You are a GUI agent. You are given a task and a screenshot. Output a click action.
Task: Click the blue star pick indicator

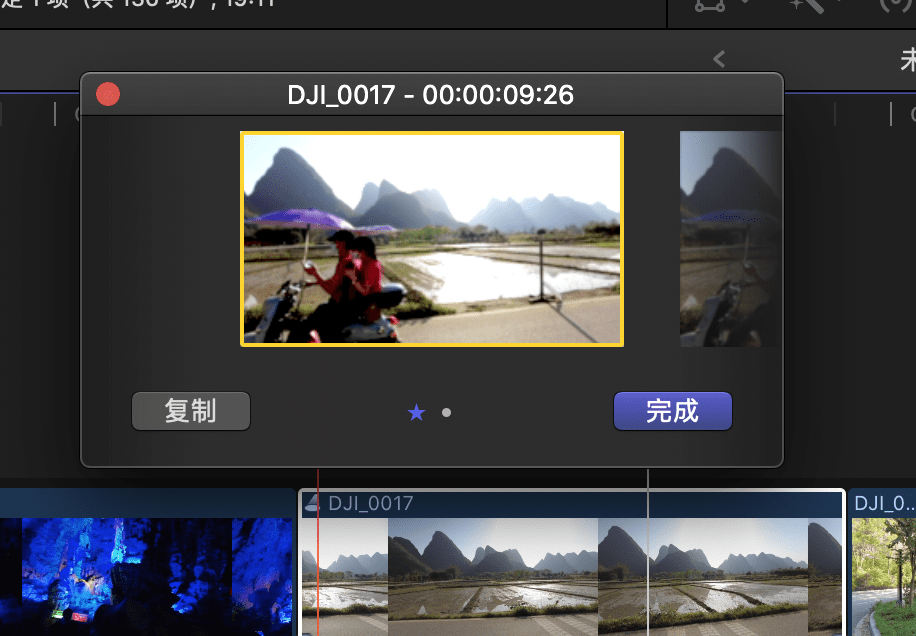pyautogui.click(x=417, y=412)
